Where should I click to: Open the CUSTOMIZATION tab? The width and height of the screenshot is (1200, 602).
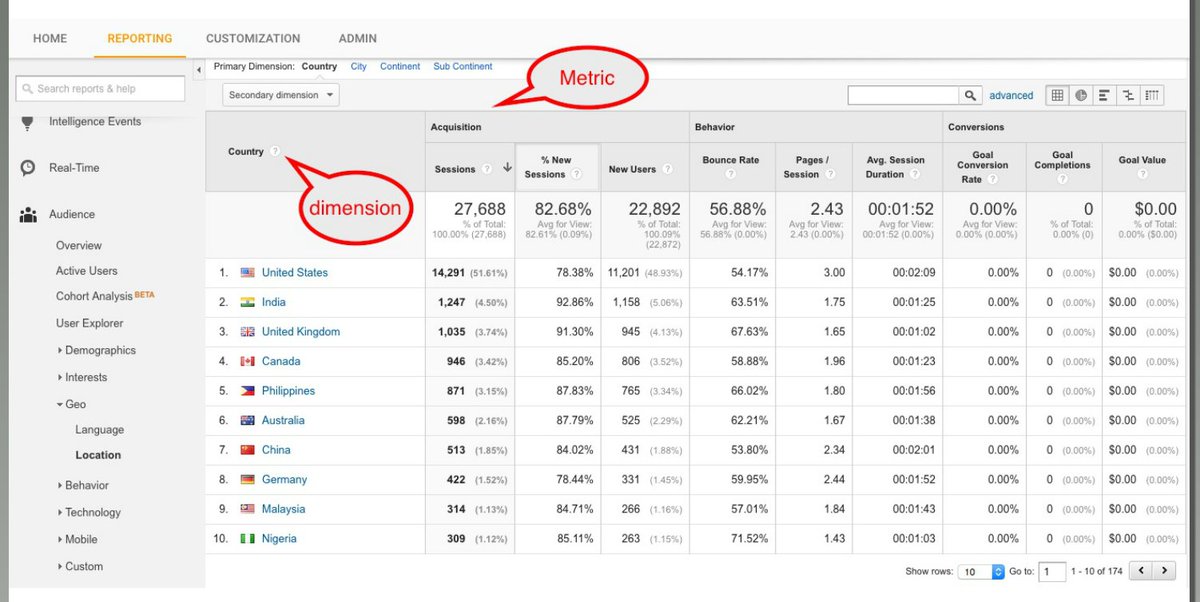[253, 38]
